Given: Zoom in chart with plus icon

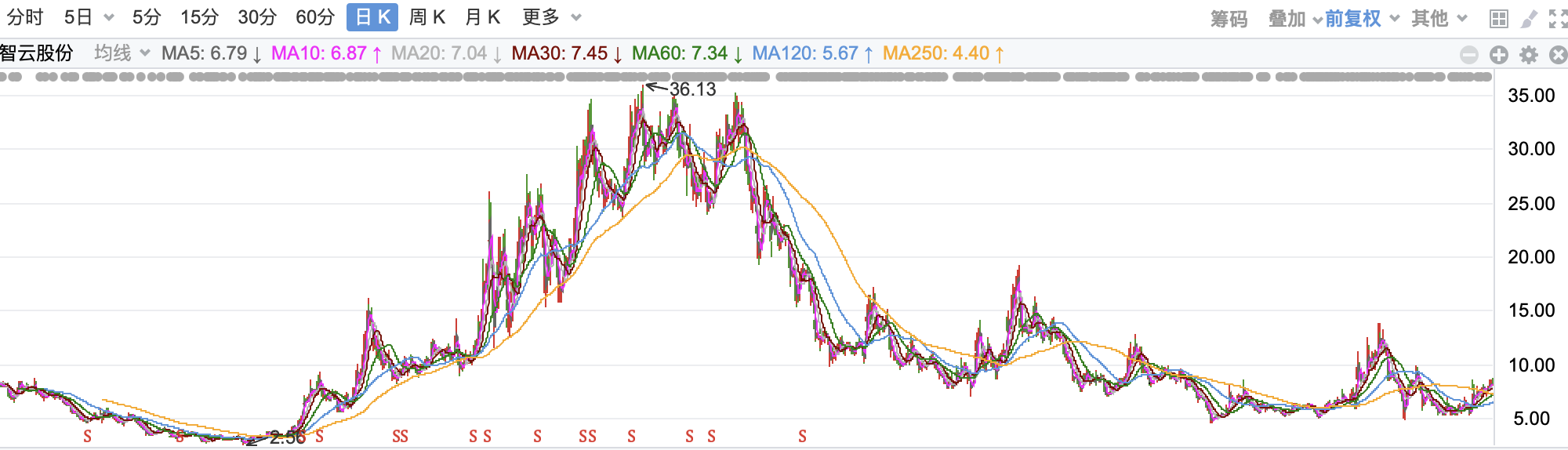Looking at the screenshot, I should (1499, 54).
